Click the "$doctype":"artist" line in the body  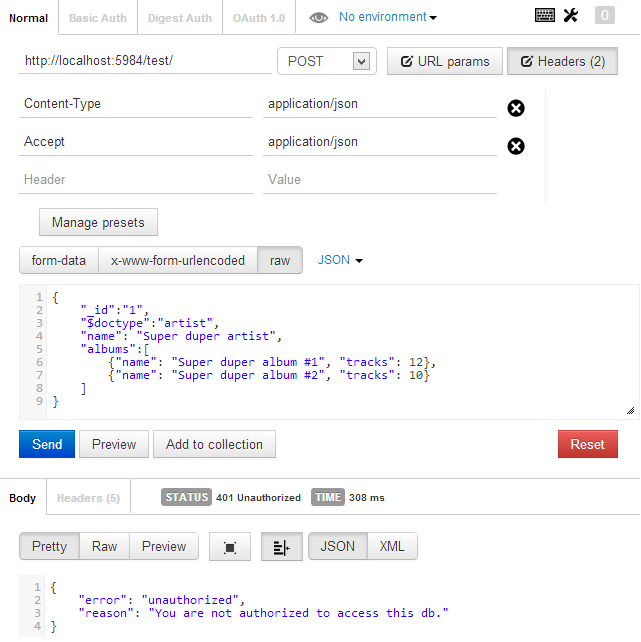pos(150,323)
